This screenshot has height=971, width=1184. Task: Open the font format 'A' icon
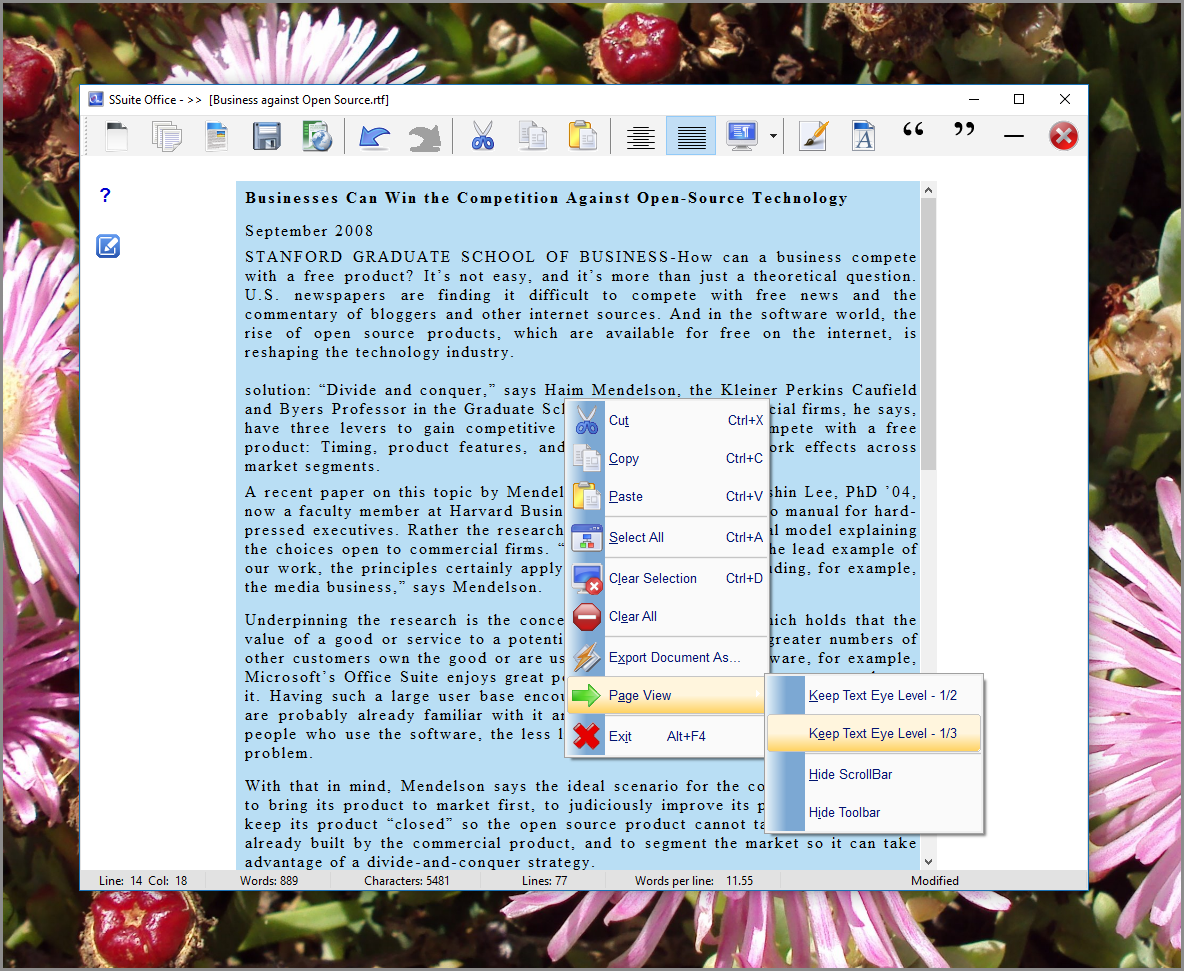(863, 136)
